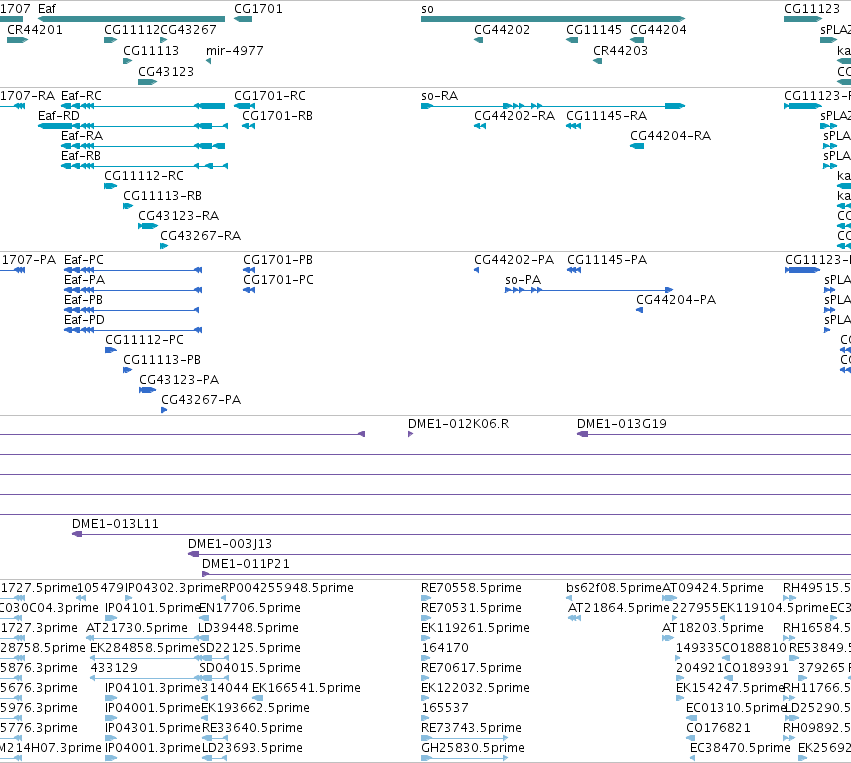This screenshot has width=851, height=763.
Task: Click the AT21730.5prime EST label
Action: pos(137,628)
